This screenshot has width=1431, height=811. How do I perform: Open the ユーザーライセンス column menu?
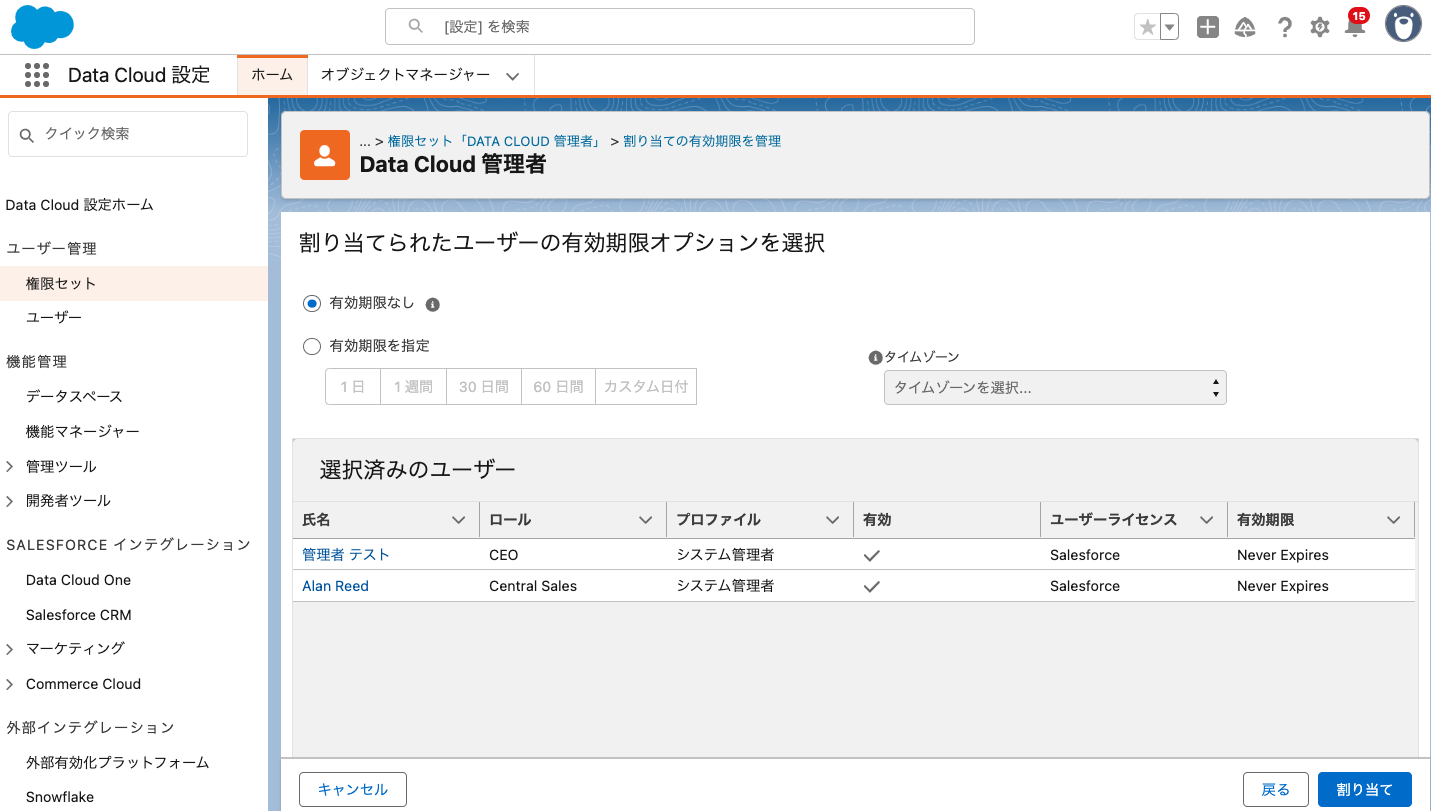click(1207, 520)
